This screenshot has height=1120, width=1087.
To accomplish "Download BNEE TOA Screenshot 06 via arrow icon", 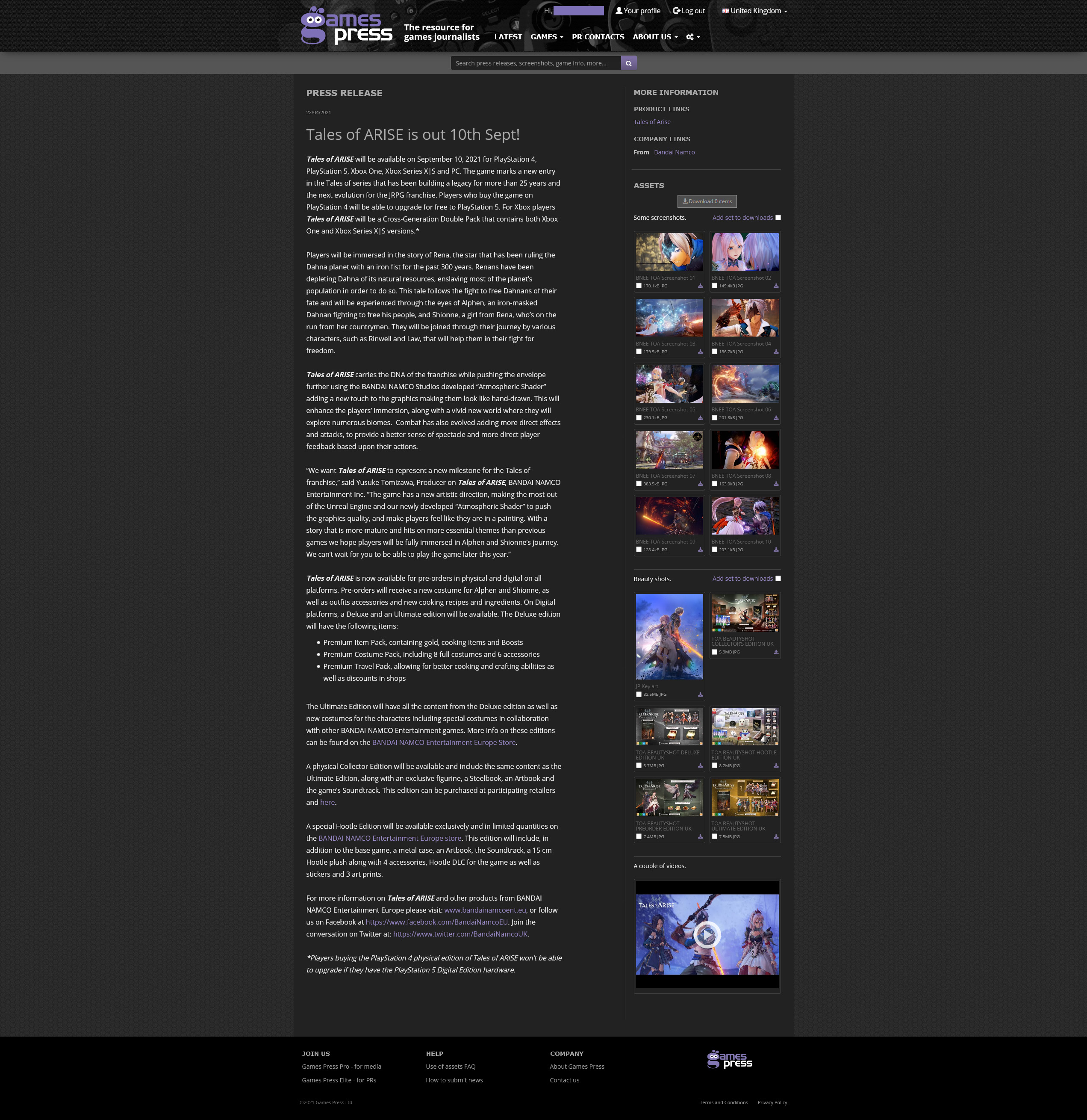I will [x=776, y=418].
